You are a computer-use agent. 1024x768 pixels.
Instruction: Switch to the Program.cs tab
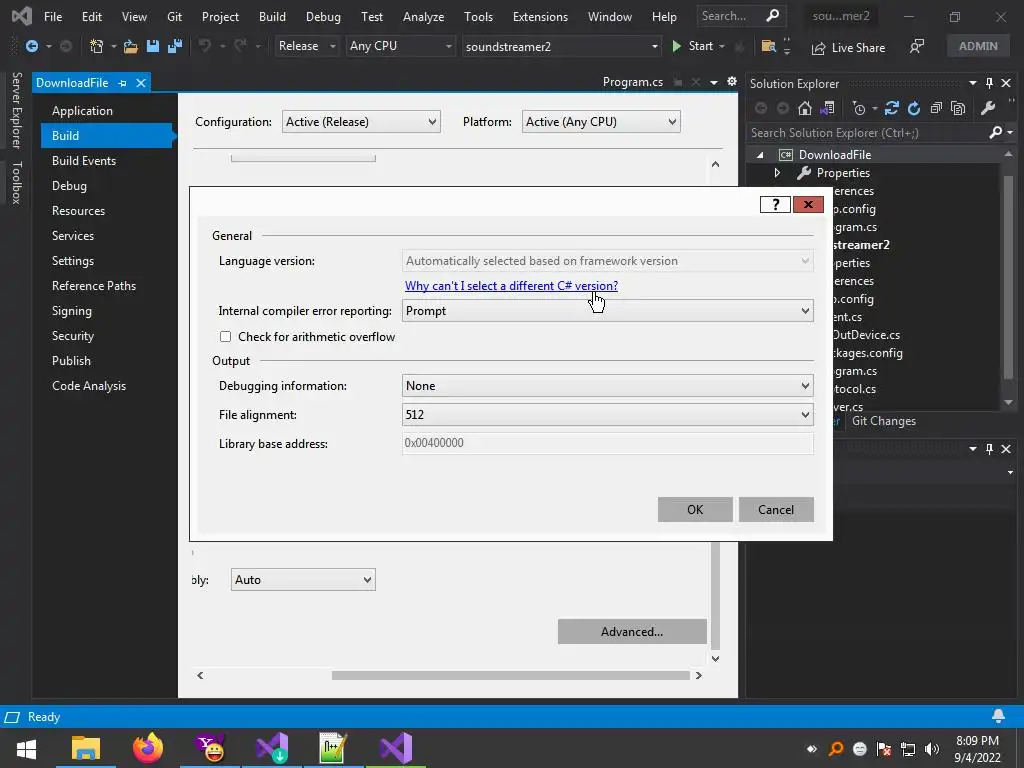pyautogui.click(x=632, y=82)
